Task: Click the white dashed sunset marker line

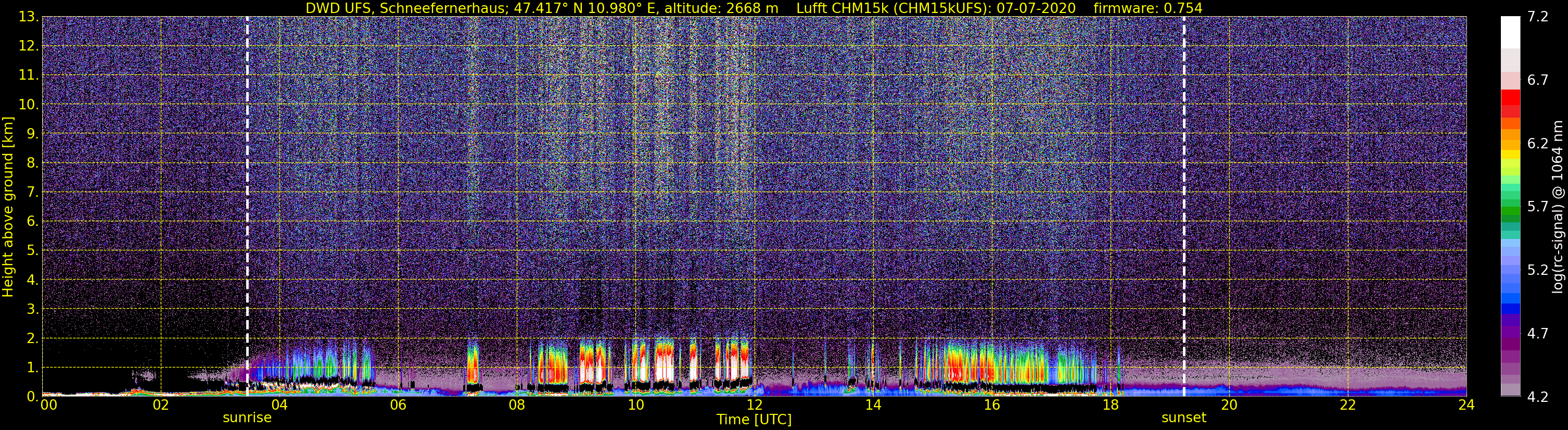Action: (x=1184, y=206)
